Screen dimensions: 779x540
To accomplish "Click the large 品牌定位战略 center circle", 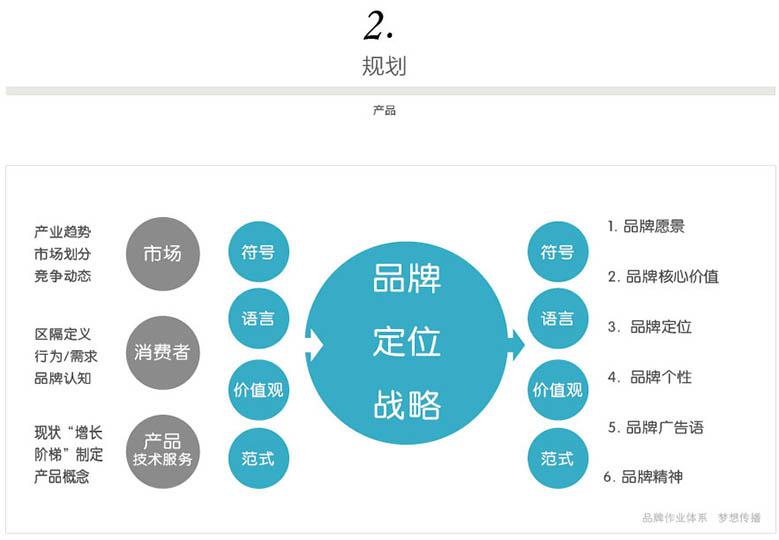I will (x=406, y=340).
